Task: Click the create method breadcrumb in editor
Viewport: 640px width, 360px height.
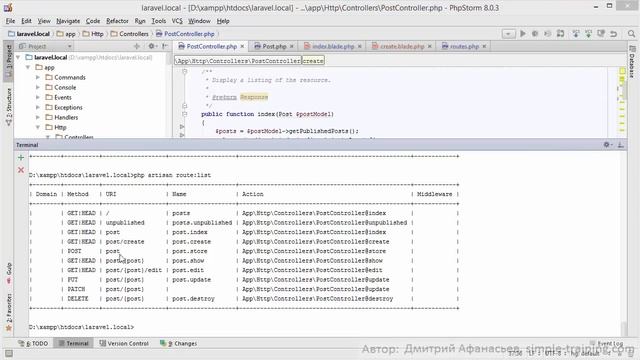Action: coord(313,61)
